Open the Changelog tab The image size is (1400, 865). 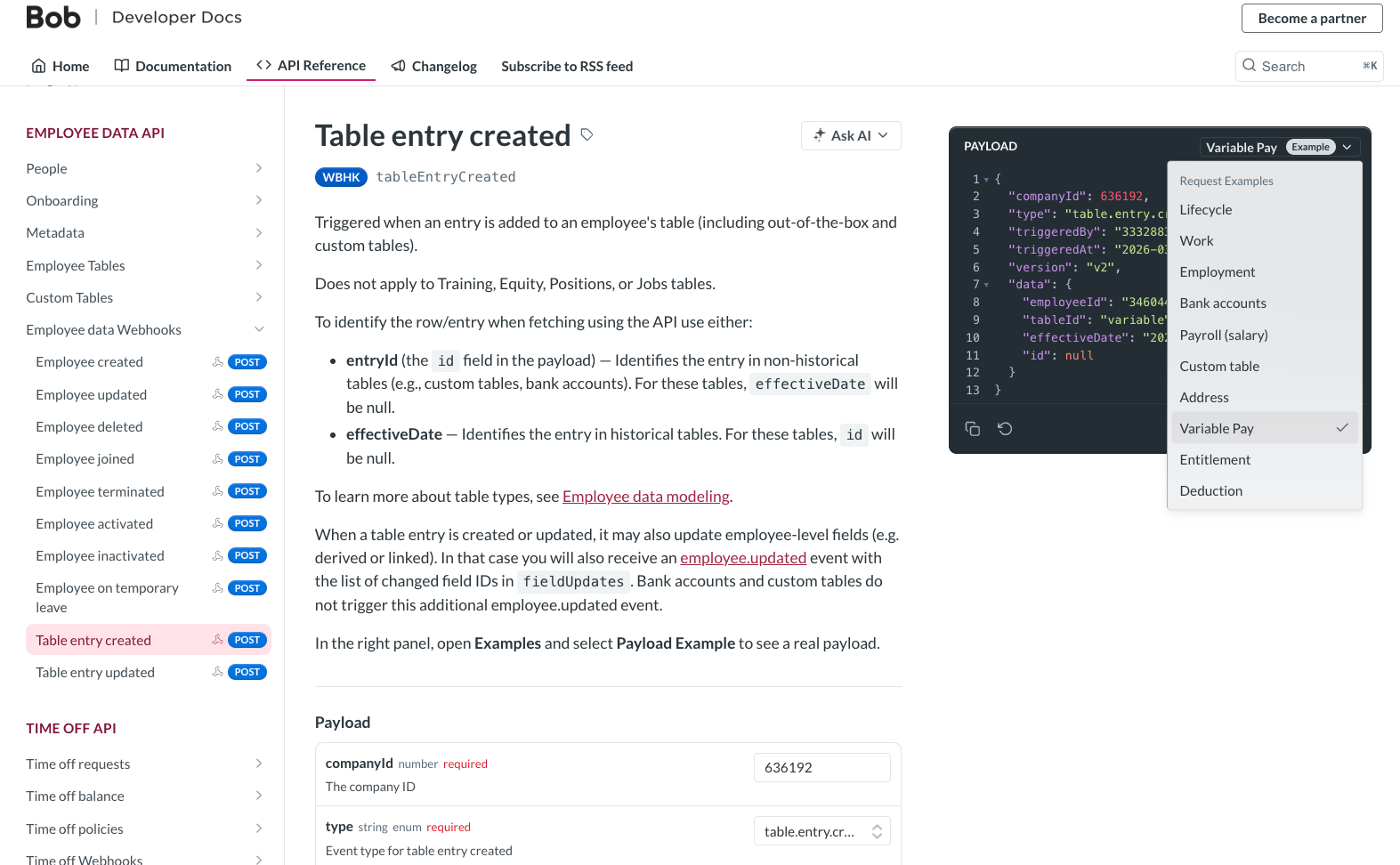[434, 66]
